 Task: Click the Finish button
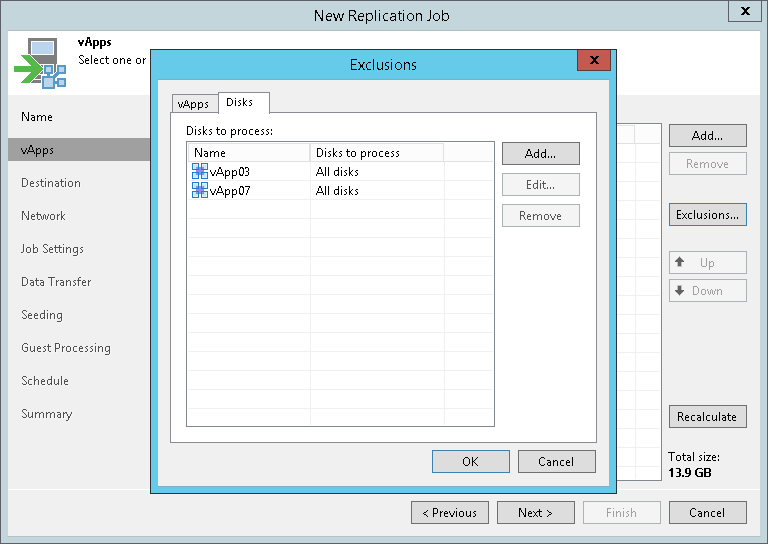622,513
